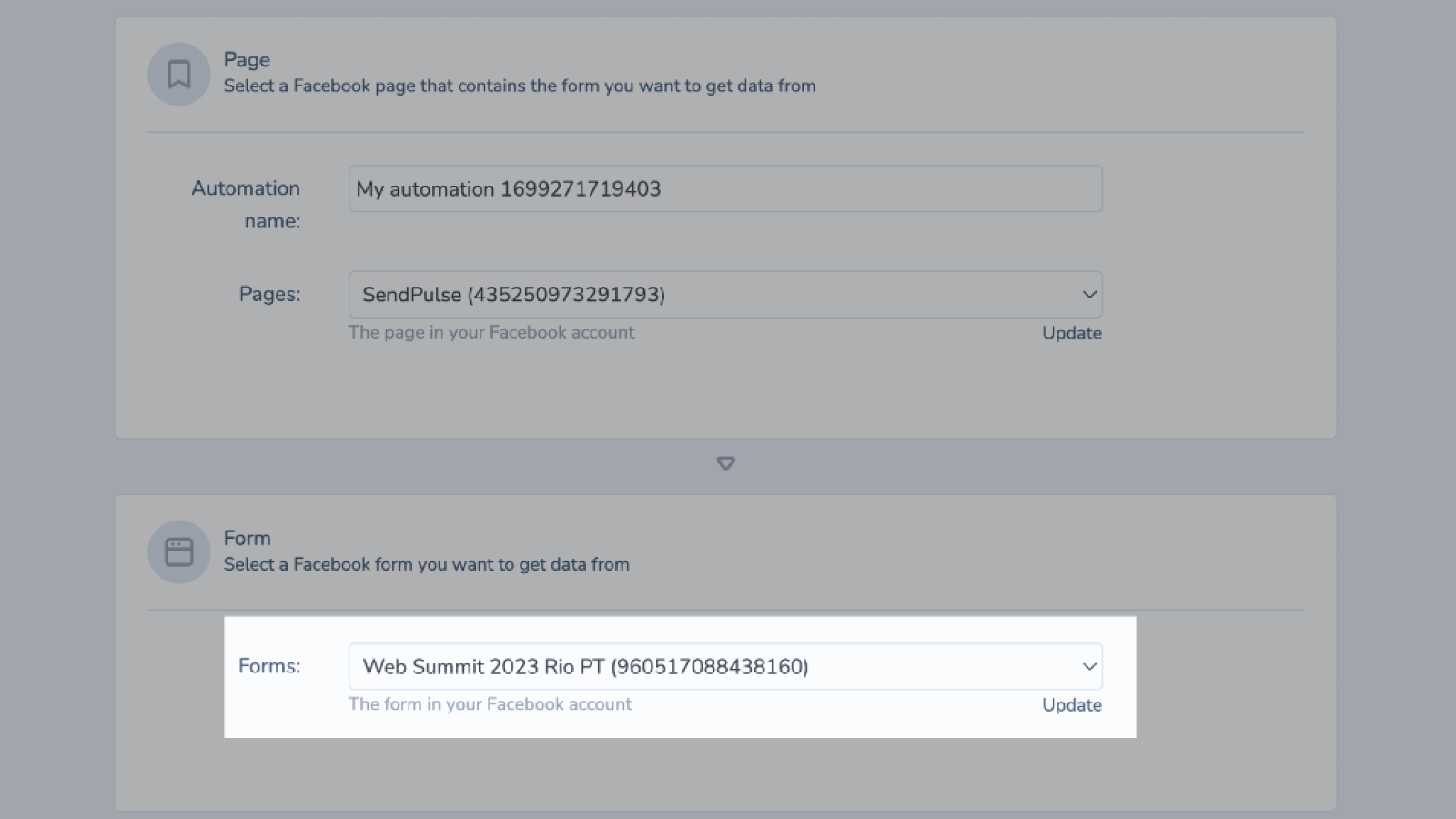This screenshot has height=819, width=1456.
Task: Click the "Forms:" field label
Action: point(269,666)
